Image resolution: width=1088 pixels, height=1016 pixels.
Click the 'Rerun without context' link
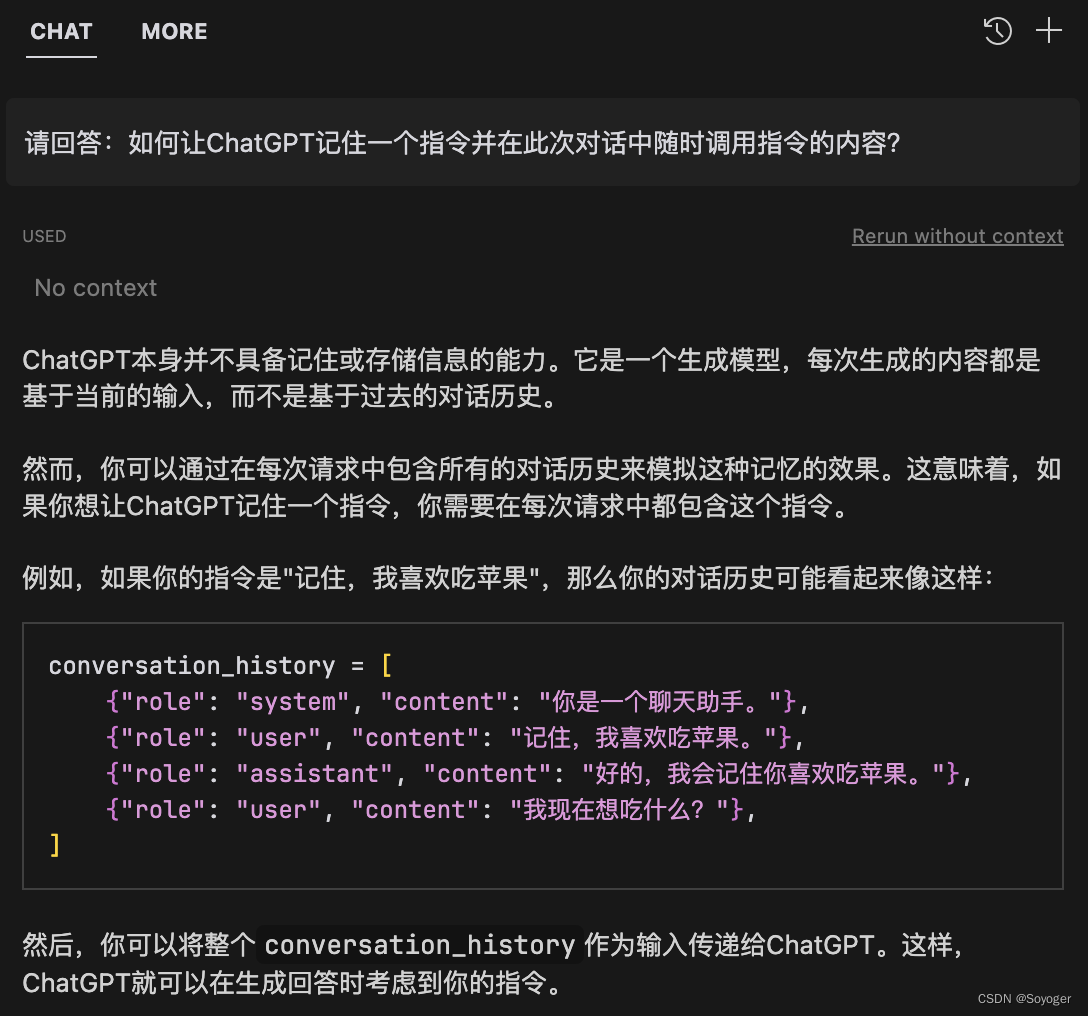pyautogui.click(x=958, y=236)
